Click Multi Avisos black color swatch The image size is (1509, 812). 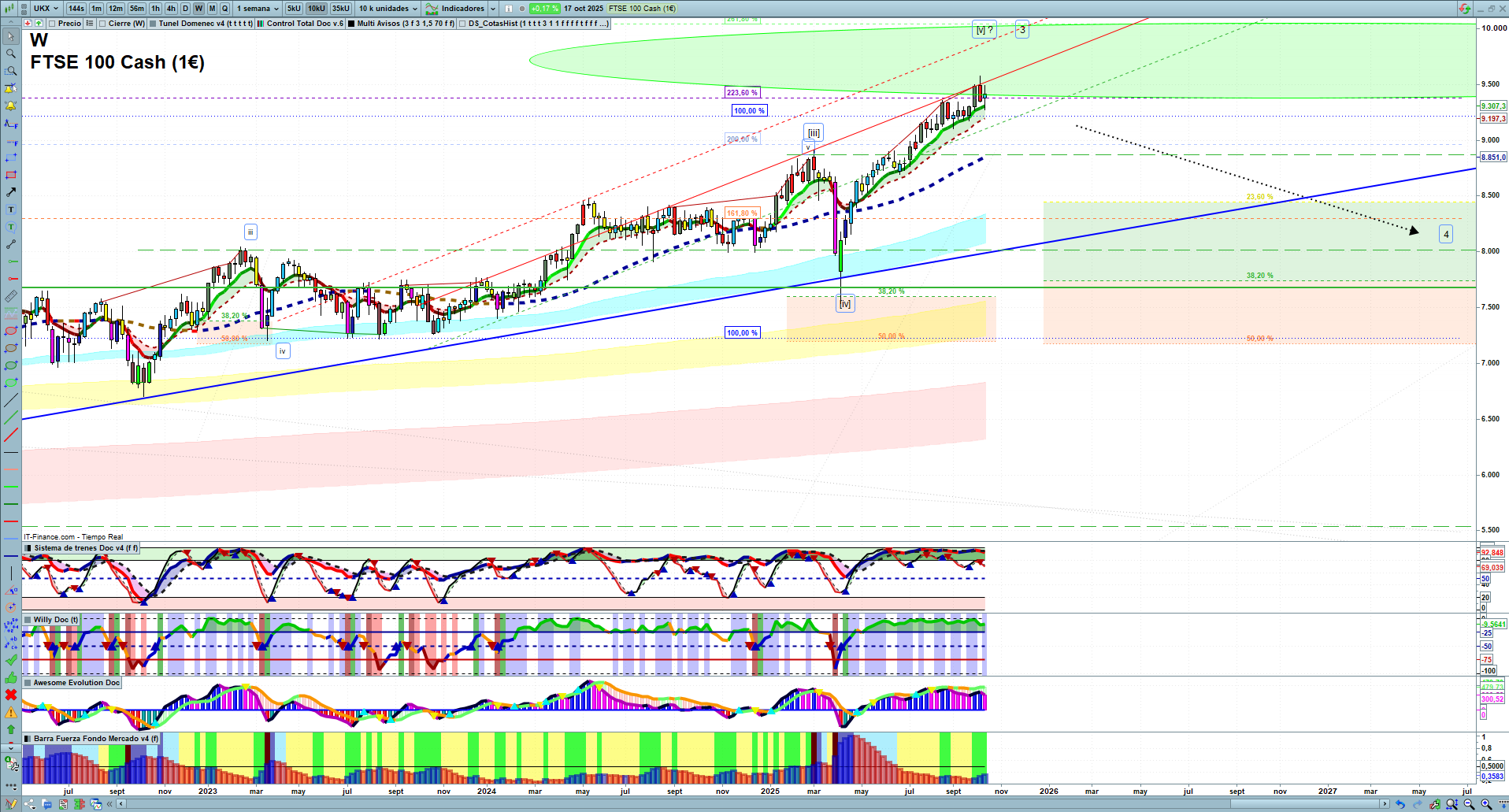click(351, 24)
